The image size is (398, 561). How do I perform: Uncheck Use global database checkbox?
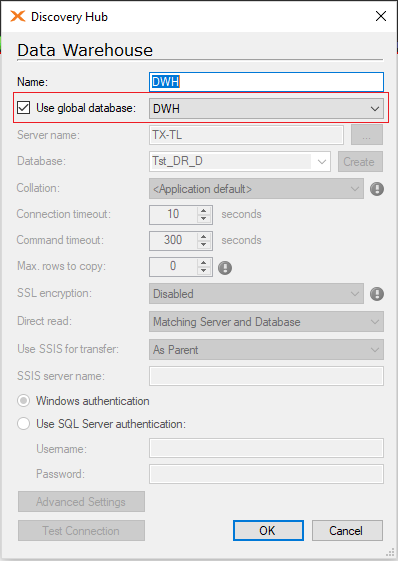click(x=24, y=108)
